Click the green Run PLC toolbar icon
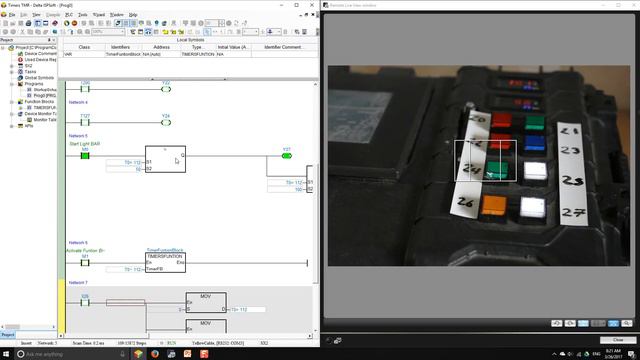Screen dimensions: 640x360 (67, 23)
